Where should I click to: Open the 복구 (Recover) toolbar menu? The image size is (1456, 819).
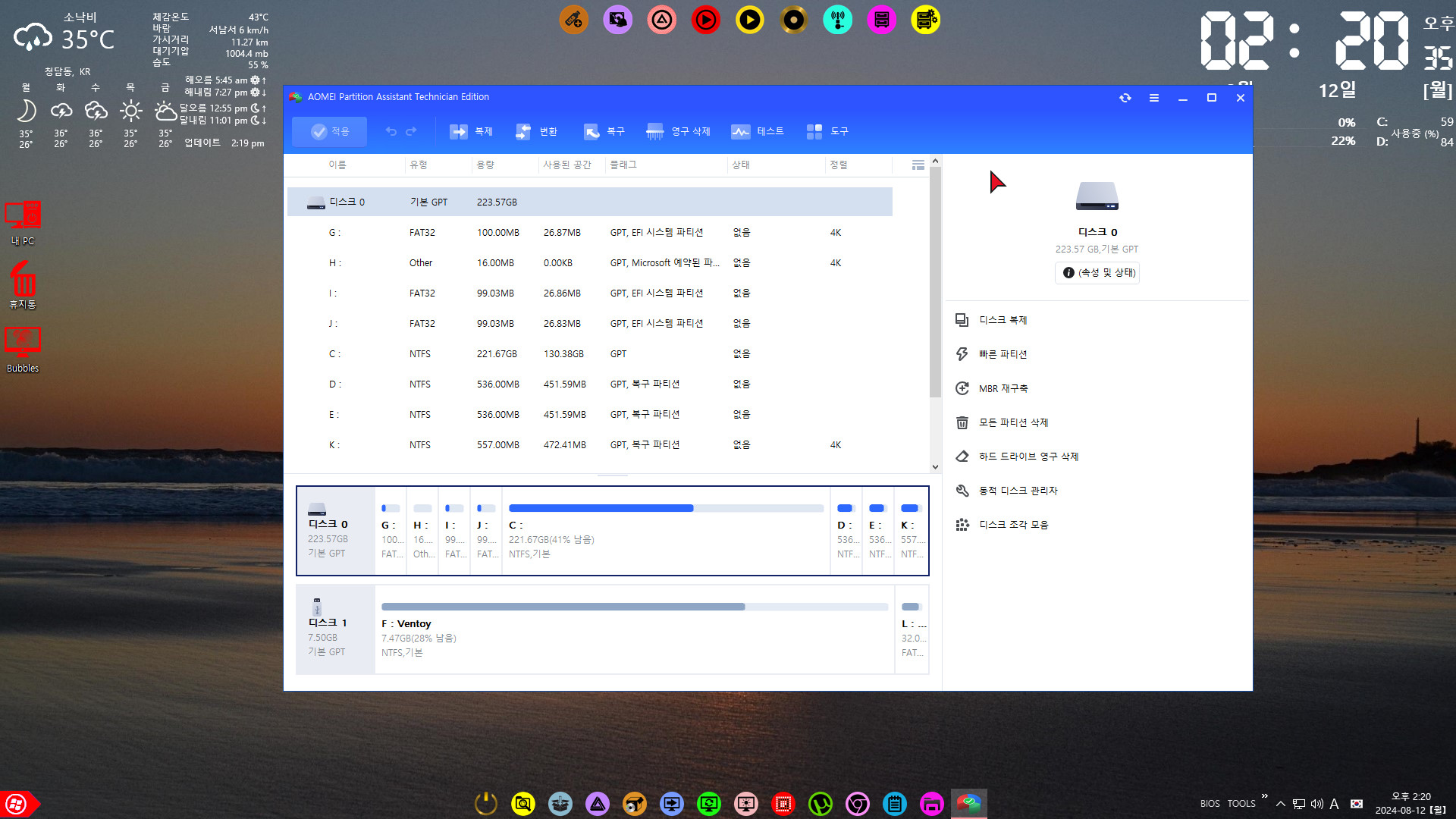[604, 131]
